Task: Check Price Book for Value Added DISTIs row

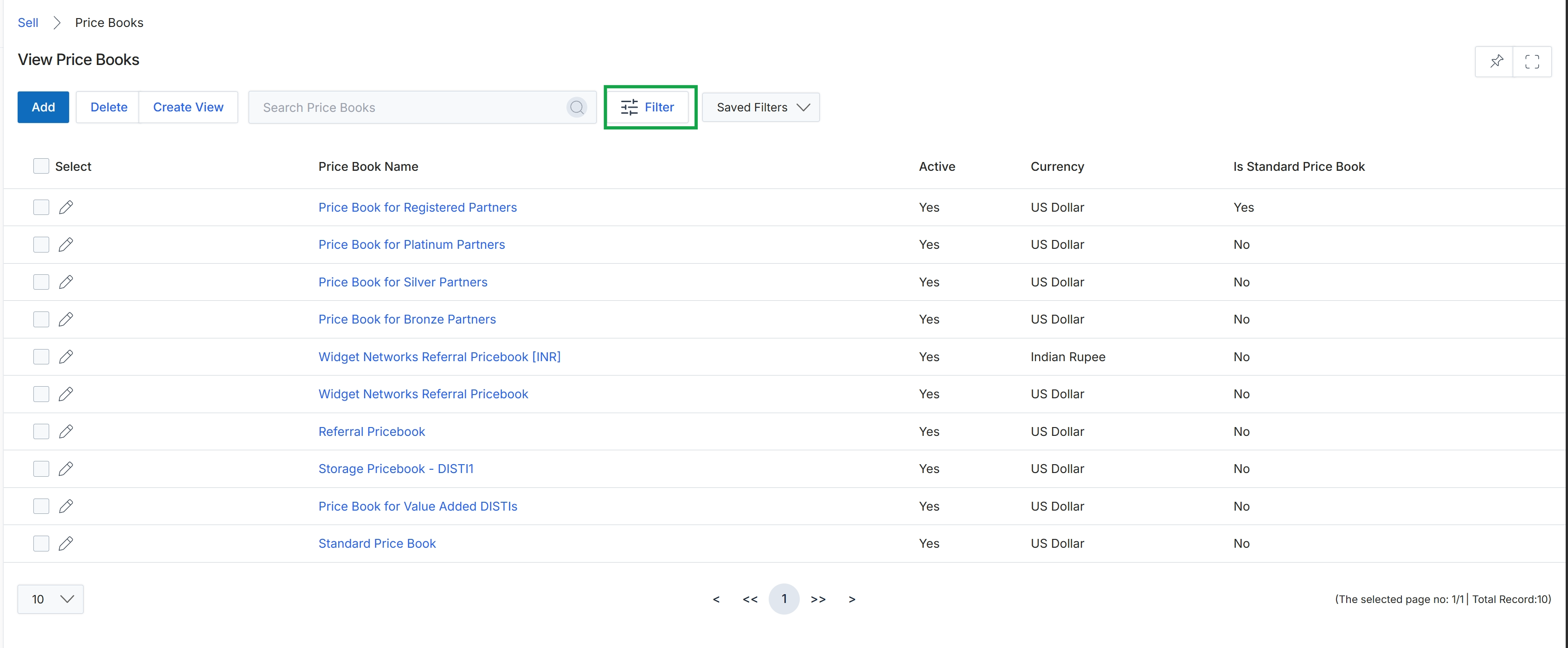Action: [x=41, y=506]
